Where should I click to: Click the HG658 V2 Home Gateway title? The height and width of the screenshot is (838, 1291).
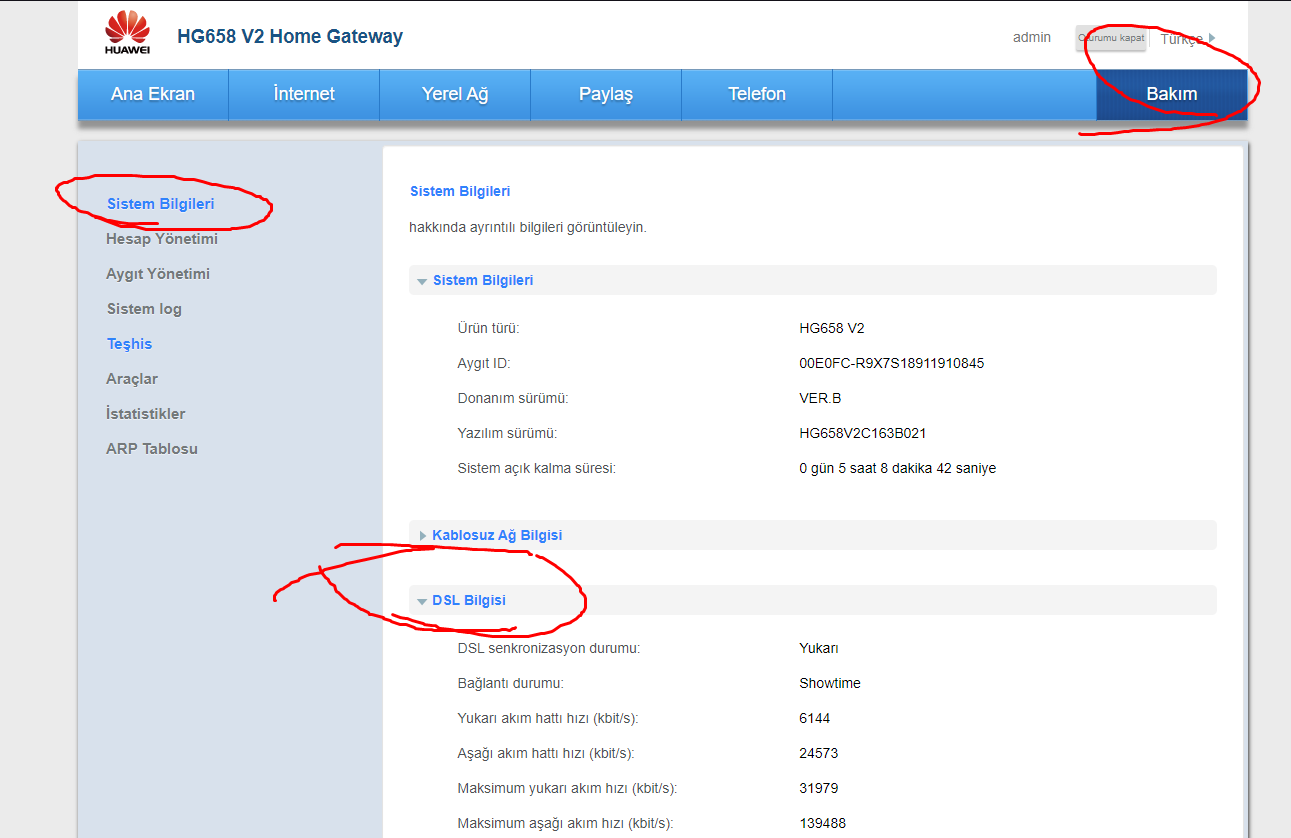pyautogui.click(x=290, y=37)
